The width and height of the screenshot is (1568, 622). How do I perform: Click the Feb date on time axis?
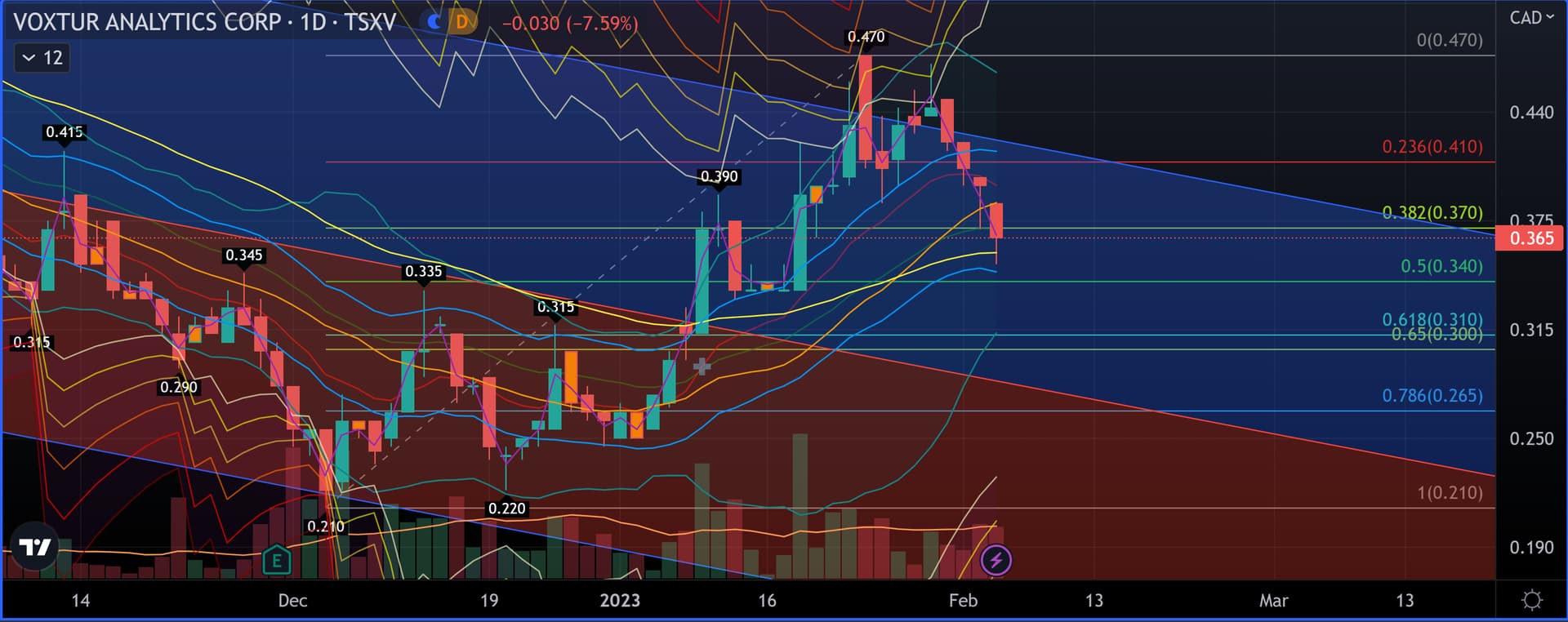pyautogui.click(x=963, y=601)
